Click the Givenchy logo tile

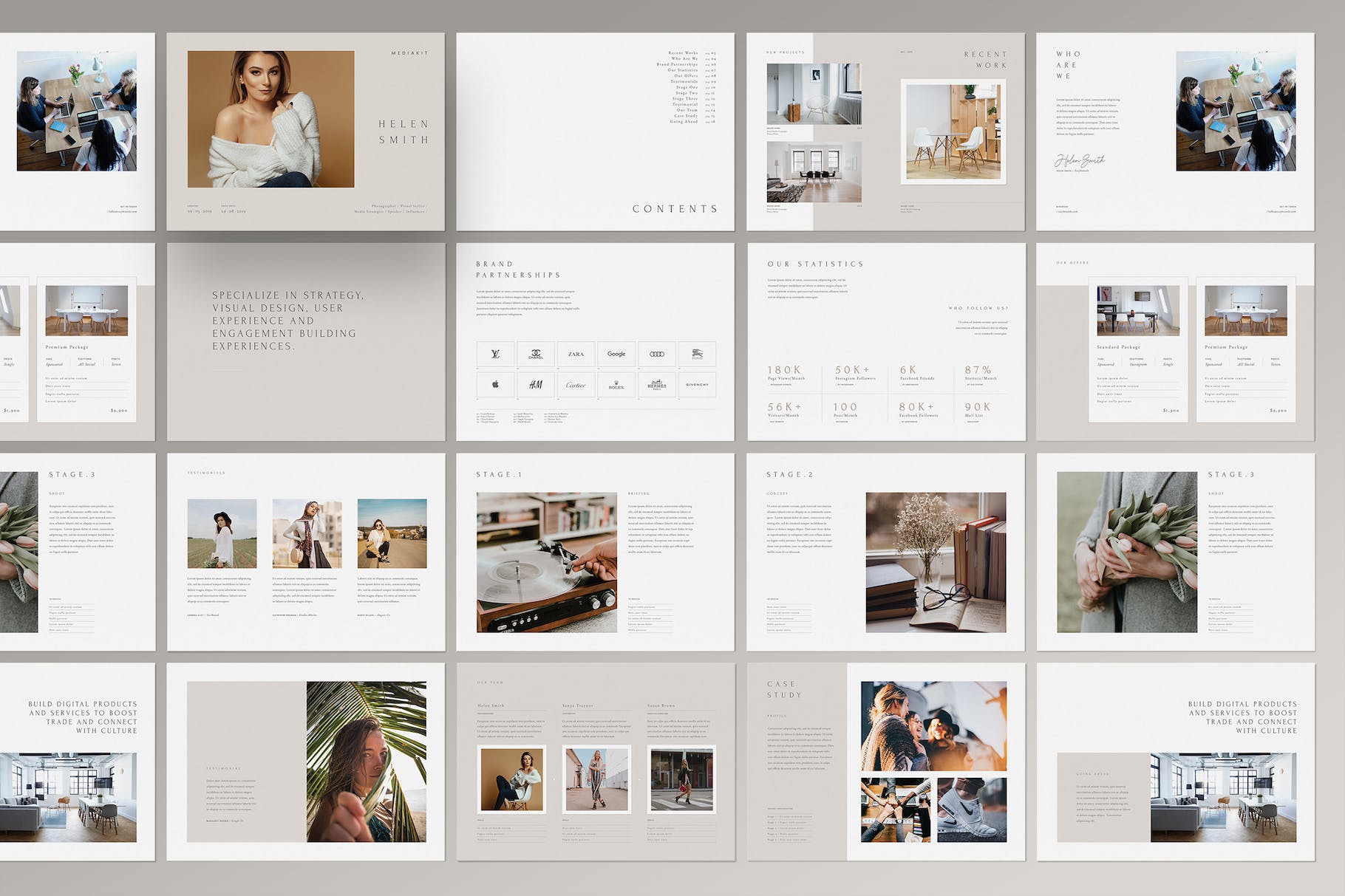pos(697,385)
